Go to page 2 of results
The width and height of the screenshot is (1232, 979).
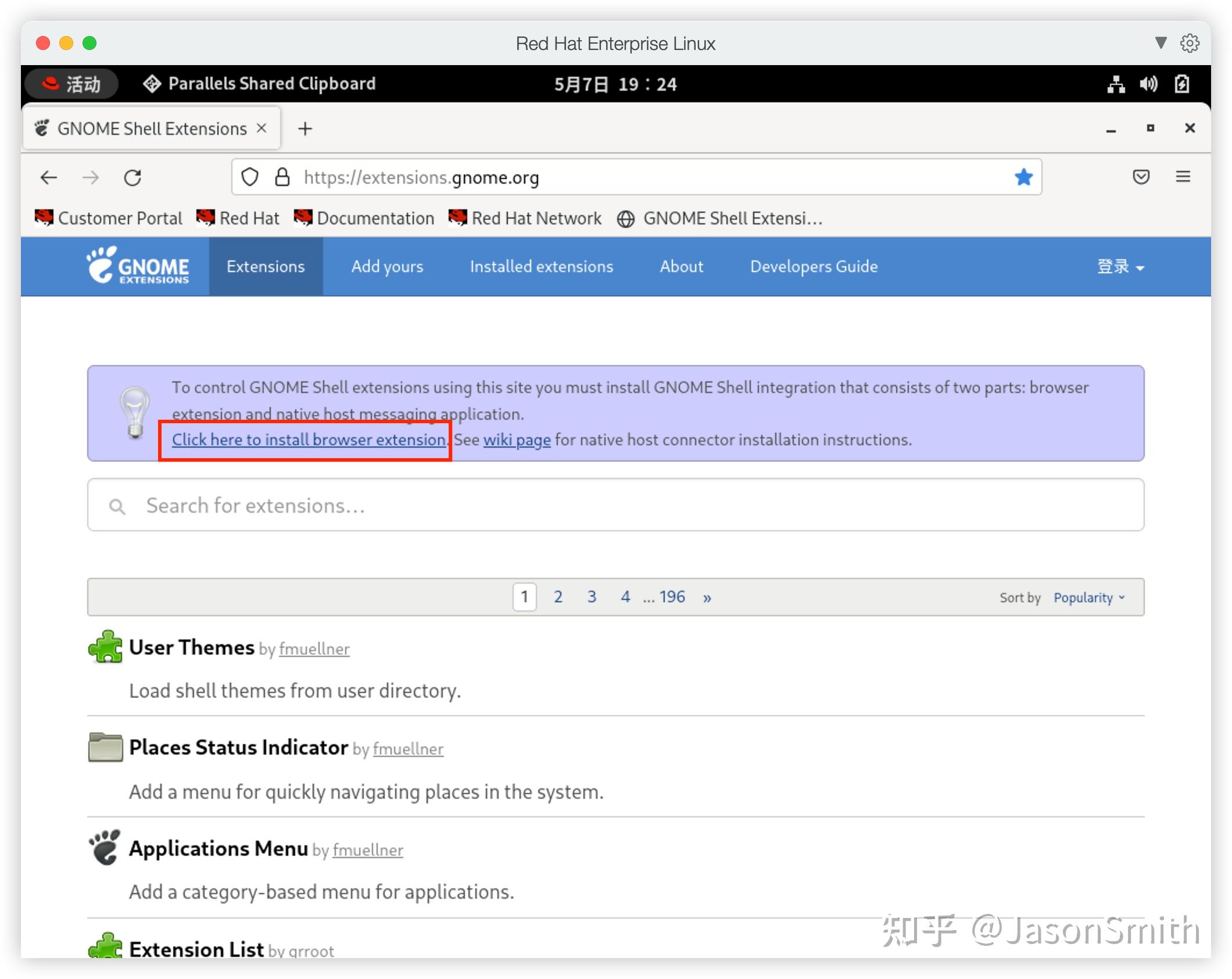click(558, 597)
